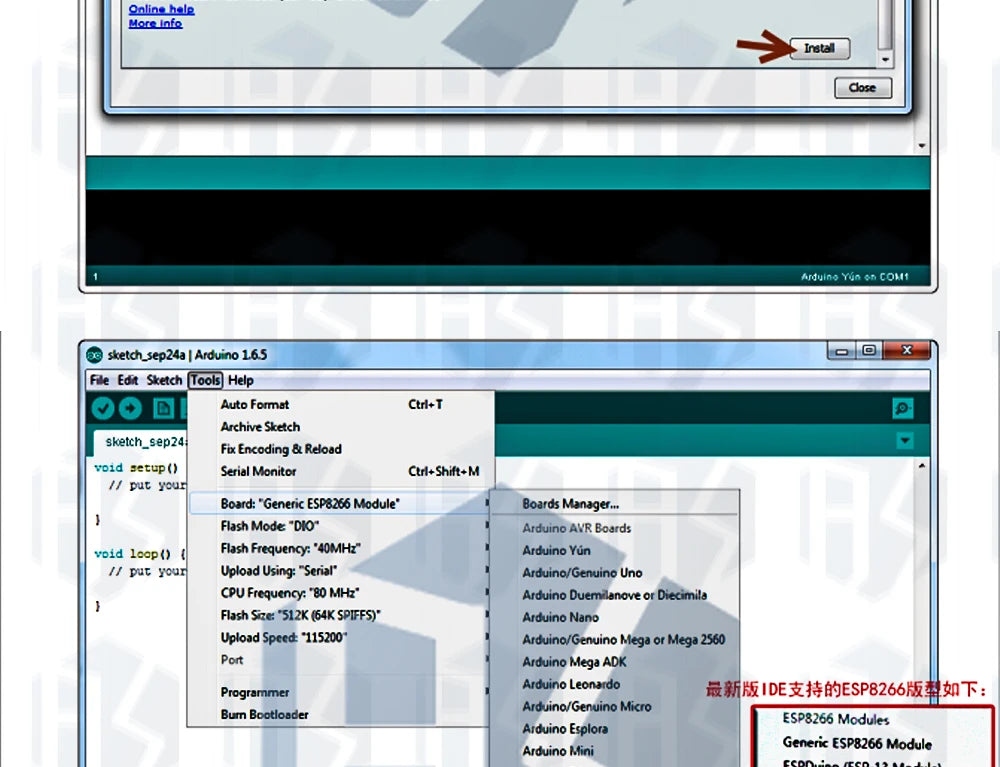1000x767 pixels.
Task: Expand Board: Generic ESP8266 Module submenu
Action: tap(341, 504)
